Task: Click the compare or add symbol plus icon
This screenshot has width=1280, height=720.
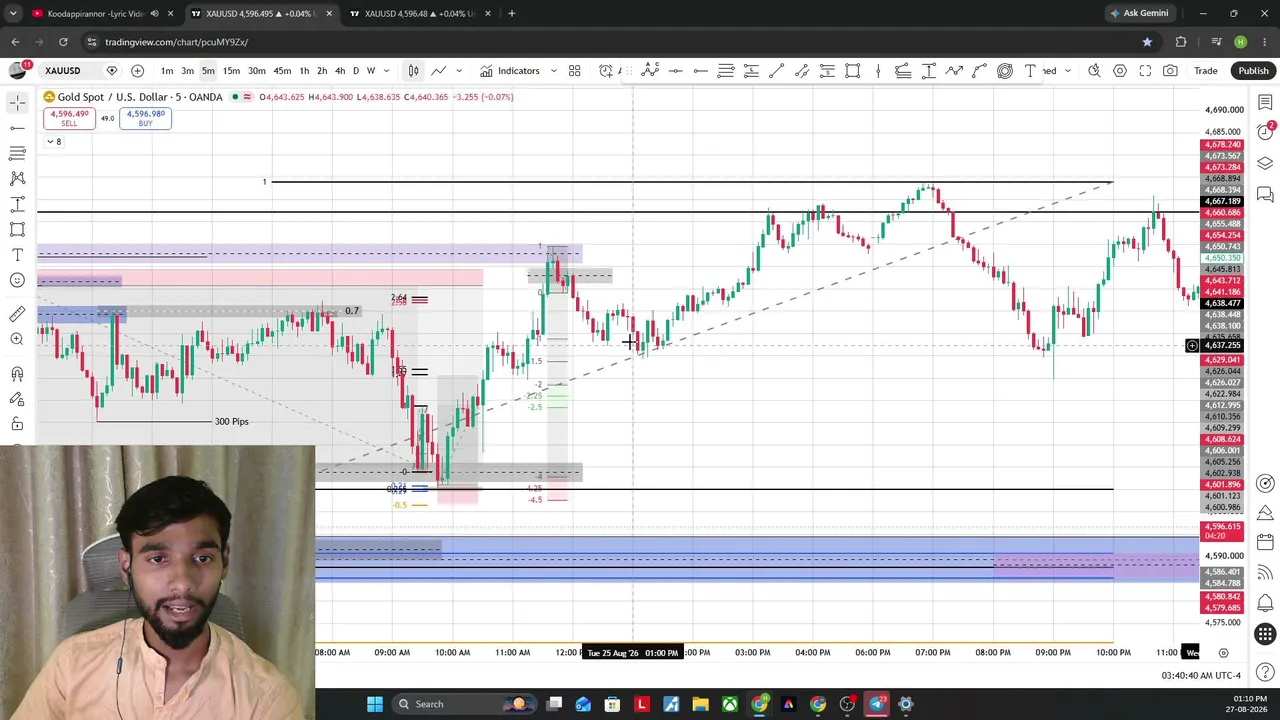Action: click(x=137, y=71)
